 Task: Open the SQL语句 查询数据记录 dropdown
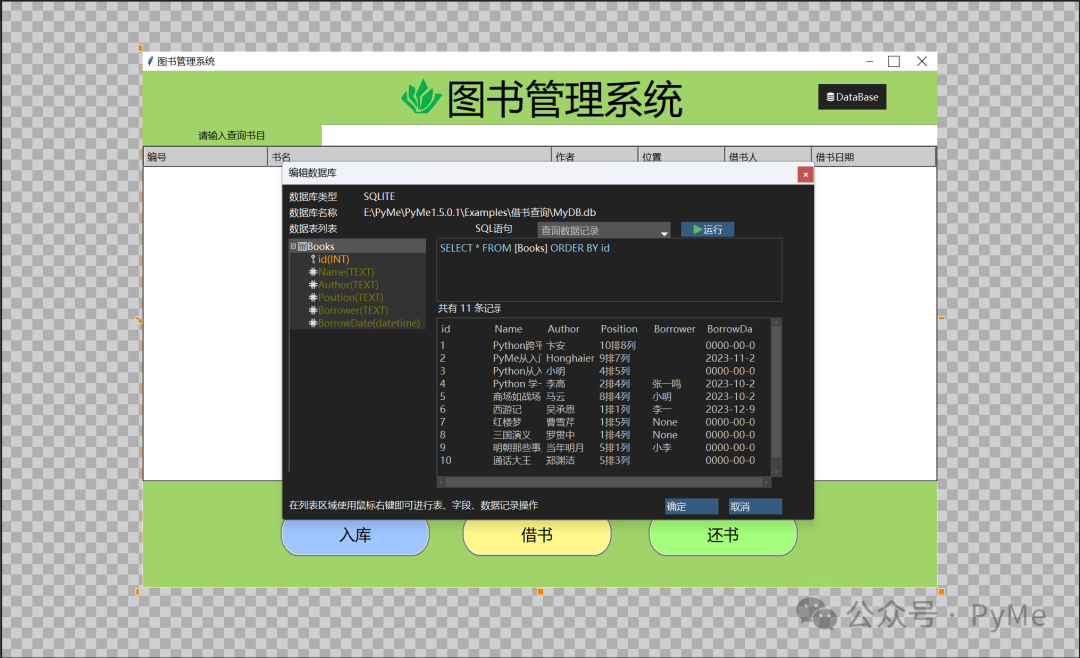[x=603, y=230]
